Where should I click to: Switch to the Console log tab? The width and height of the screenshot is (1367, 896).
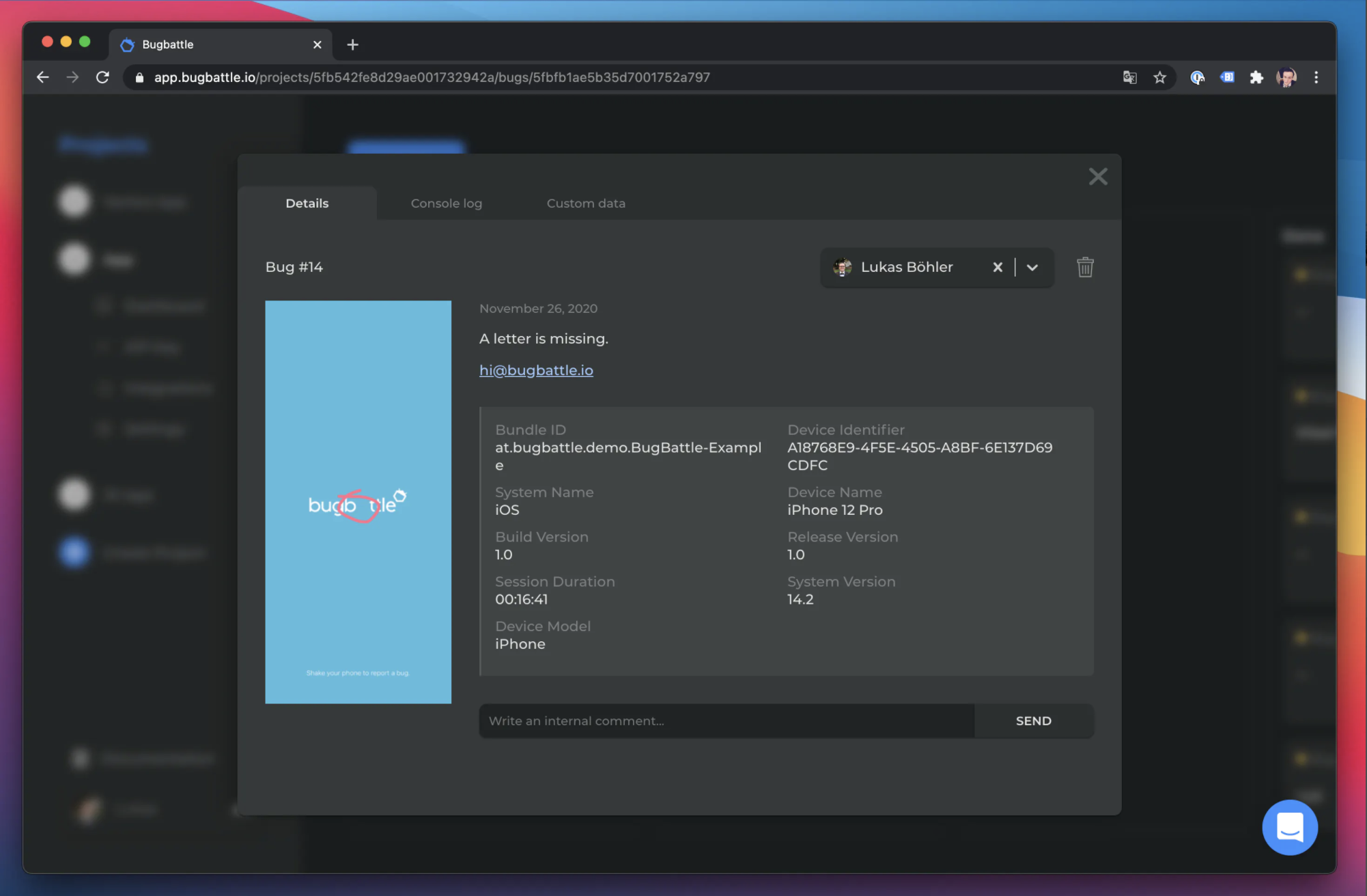tap(447, 204)
